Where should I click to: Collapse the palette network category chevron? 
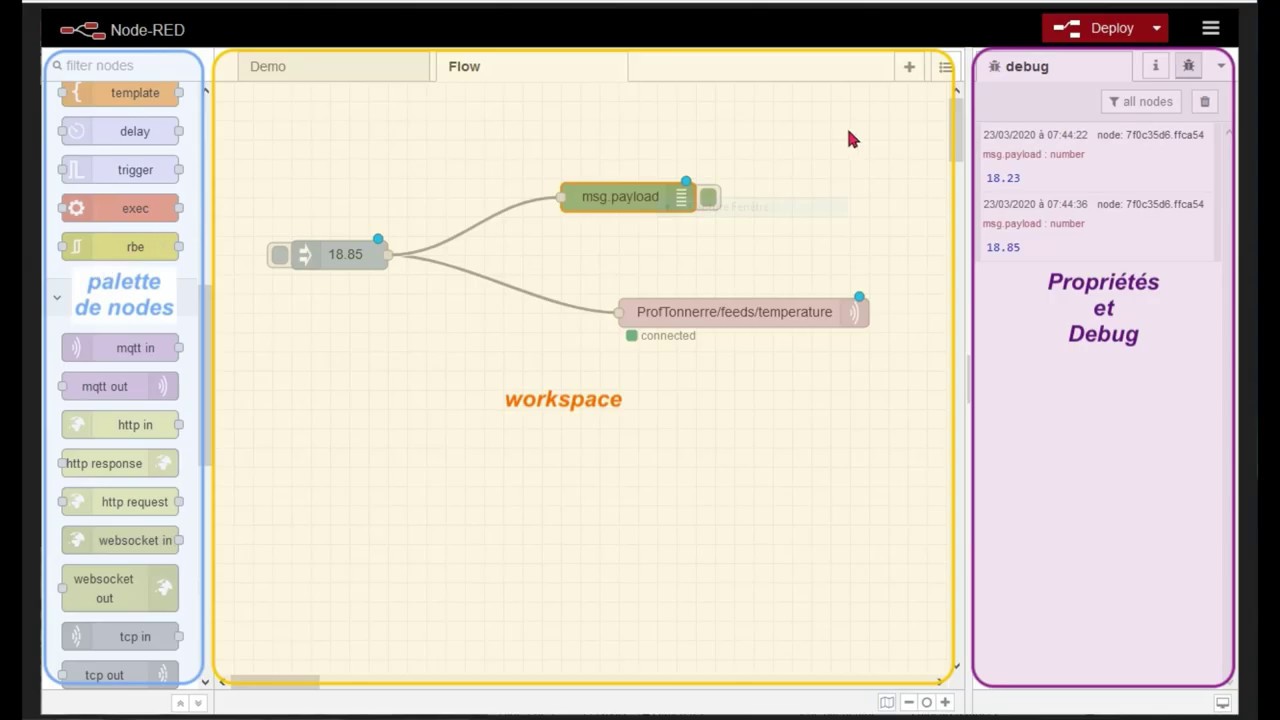coord(57,297)
